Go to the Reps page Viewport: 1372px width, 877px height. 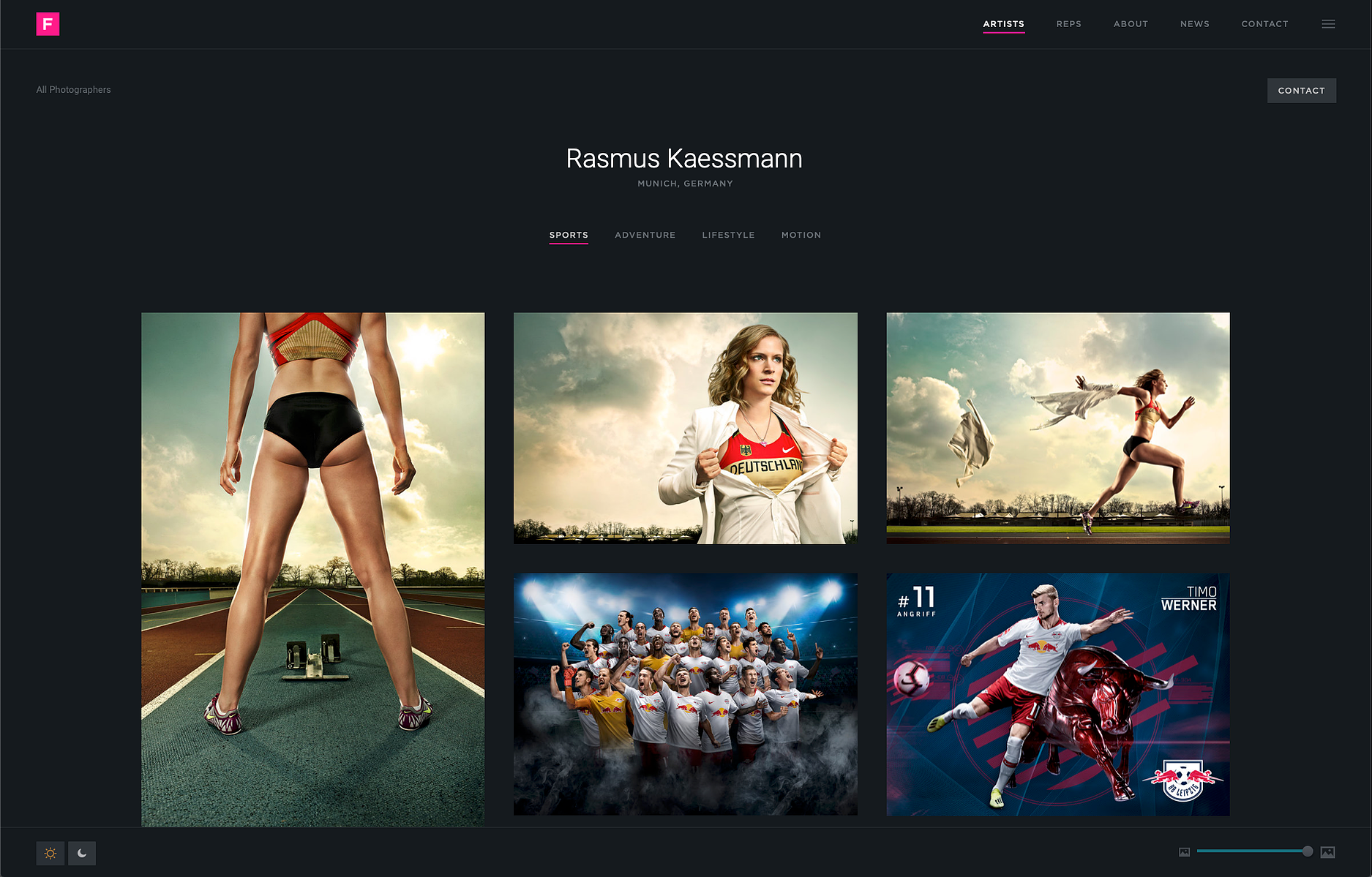(x=1068, y=24)
